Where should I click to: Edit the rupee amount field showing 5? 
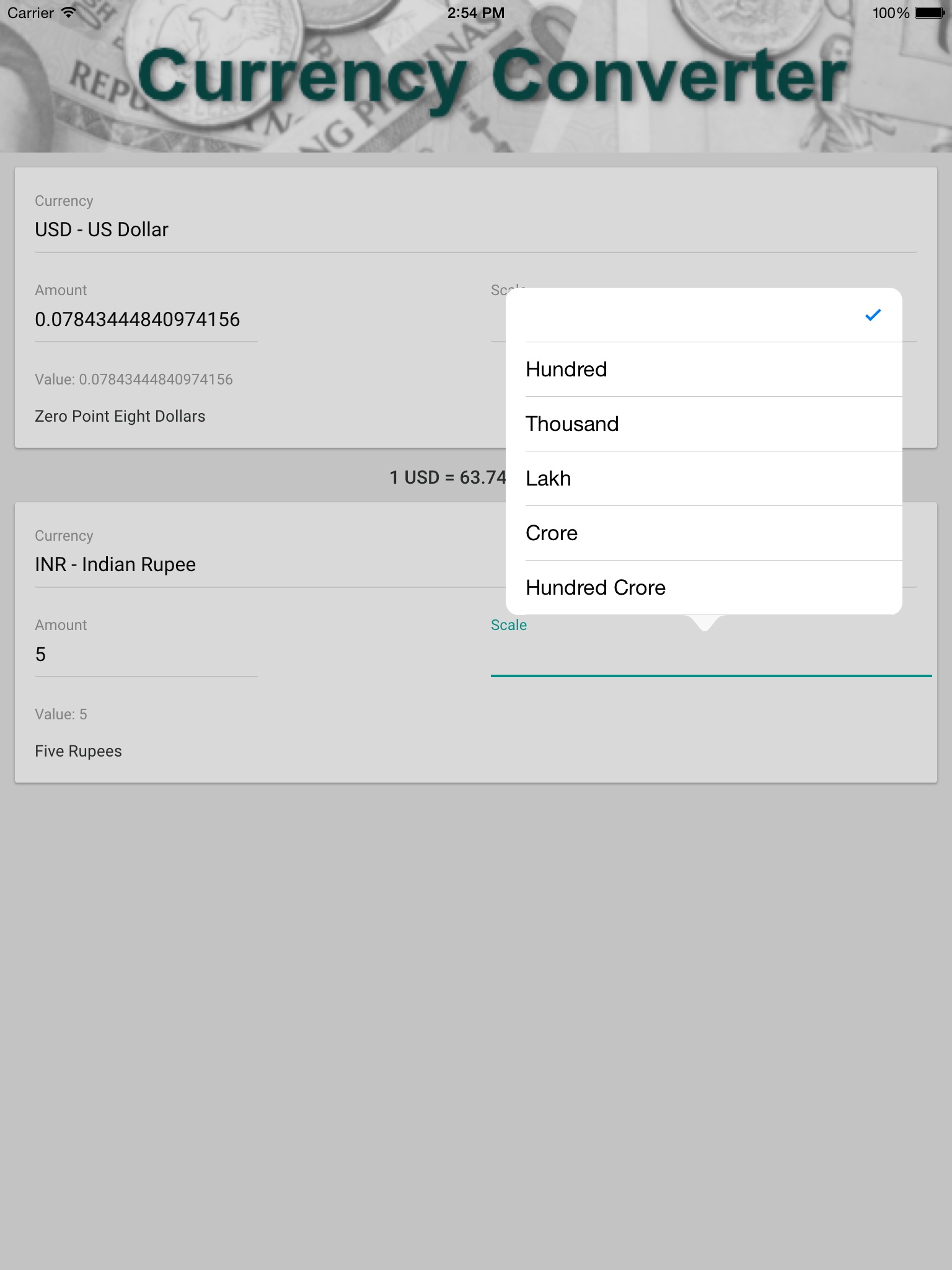click(x=146, y=655)
